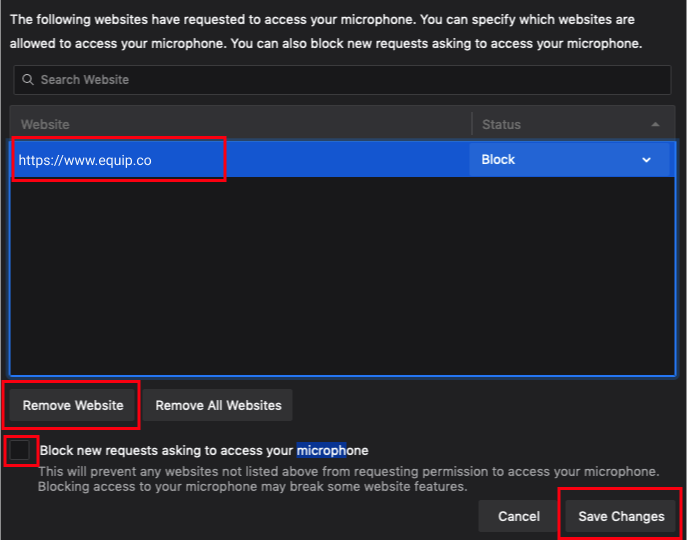The image size is (687, 540).
Task: Click the Remove Website button
Action: [x=73, y=405]
